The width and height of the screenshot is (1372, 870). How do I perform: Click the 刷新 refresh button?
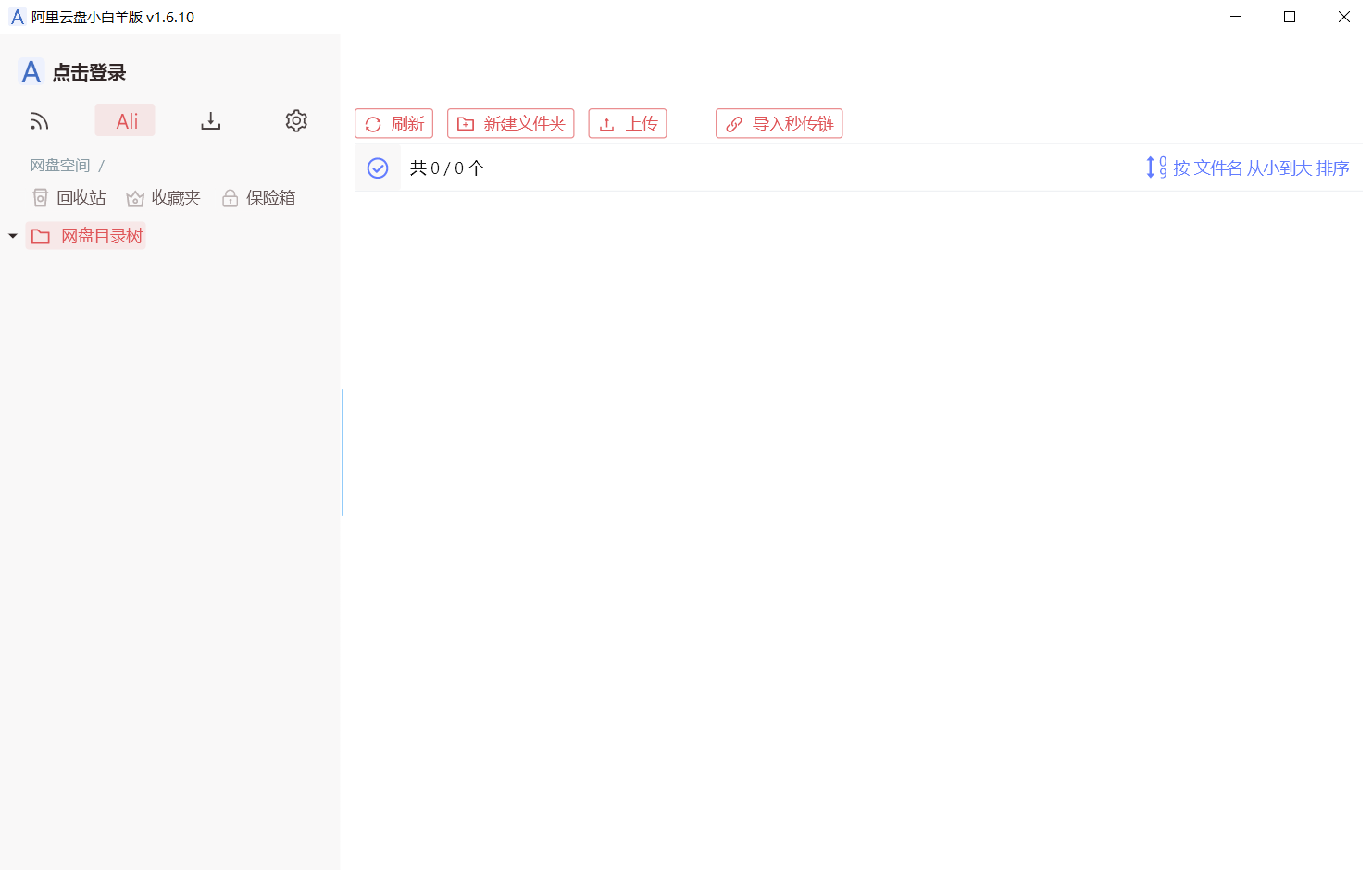click(394, 124)
